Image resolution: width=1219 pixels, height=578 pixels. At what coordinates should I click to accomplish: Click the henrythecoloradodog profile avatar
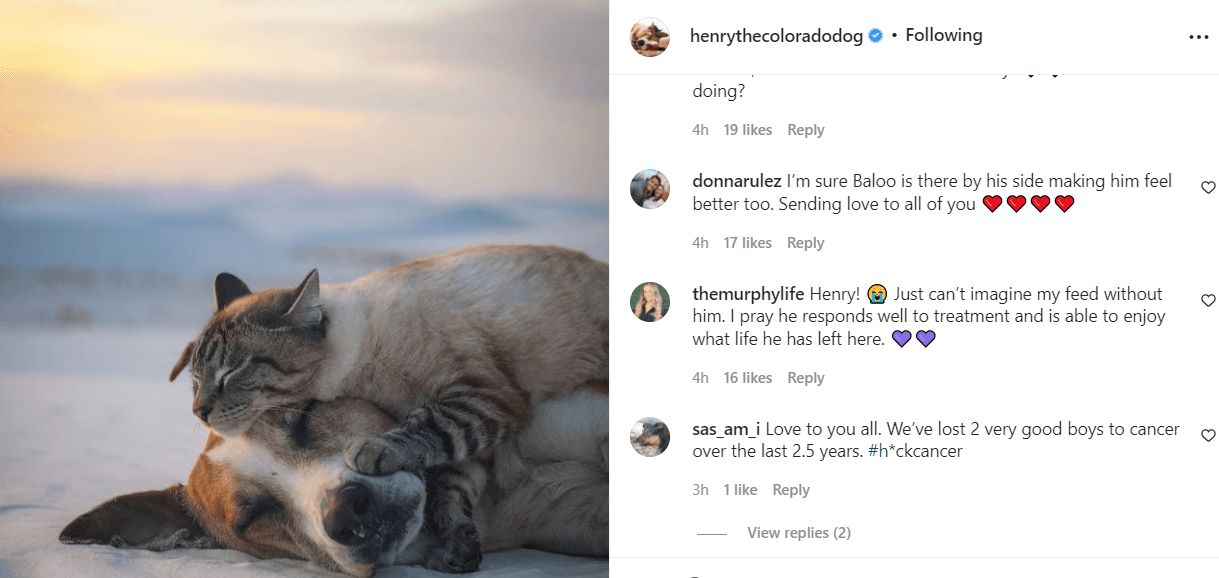coord(650,37)
